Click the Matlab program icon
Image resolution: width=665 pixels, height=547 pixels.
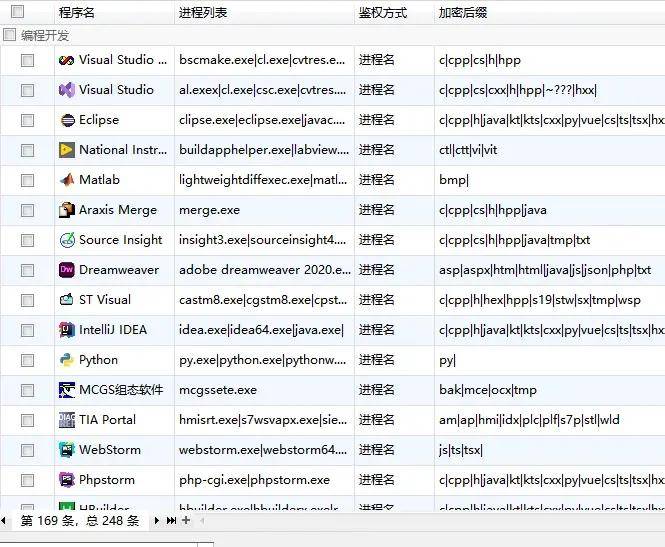pos(67,180)
